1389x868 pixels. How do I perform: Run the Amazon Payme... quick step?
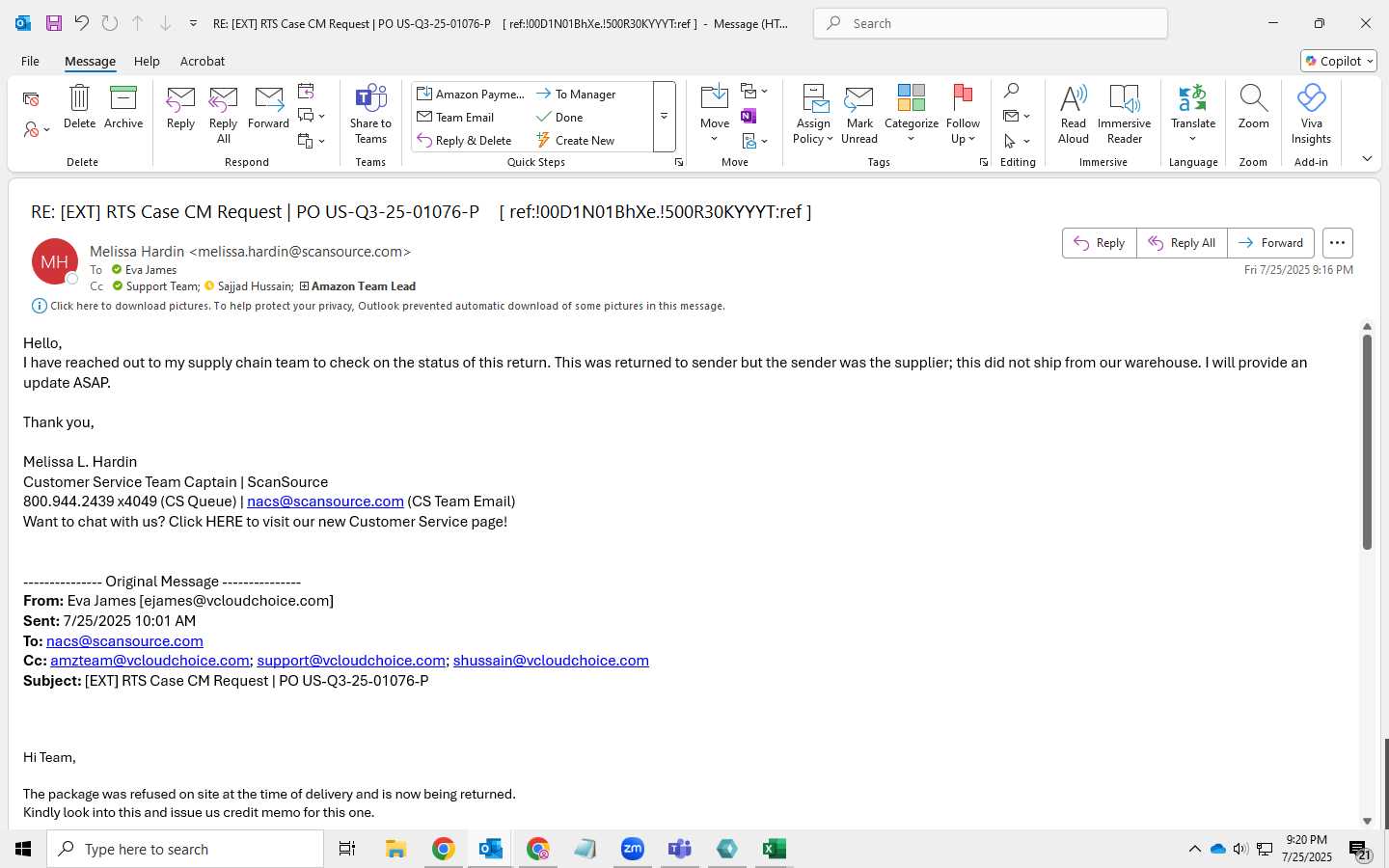pyautogui.click(x=471, y=94)
